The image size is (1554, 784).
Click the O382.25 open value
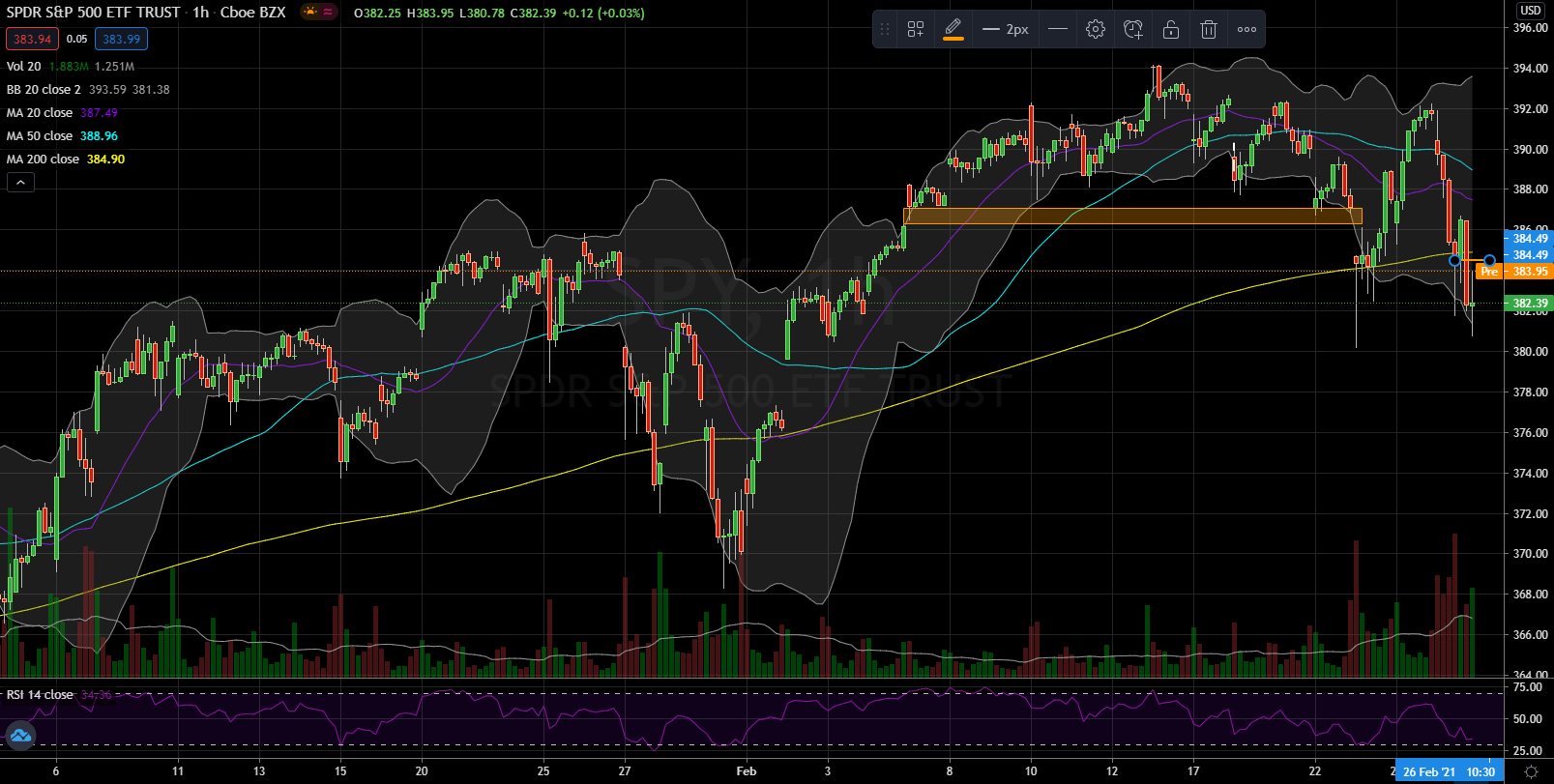coord(378,14)
